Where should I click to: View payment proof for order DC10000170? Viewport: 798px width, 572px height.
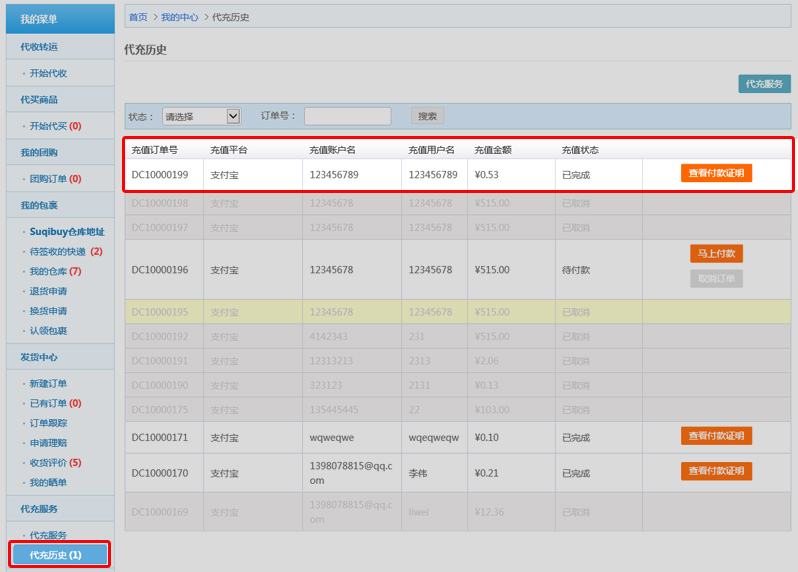click(x=716, y=471)
